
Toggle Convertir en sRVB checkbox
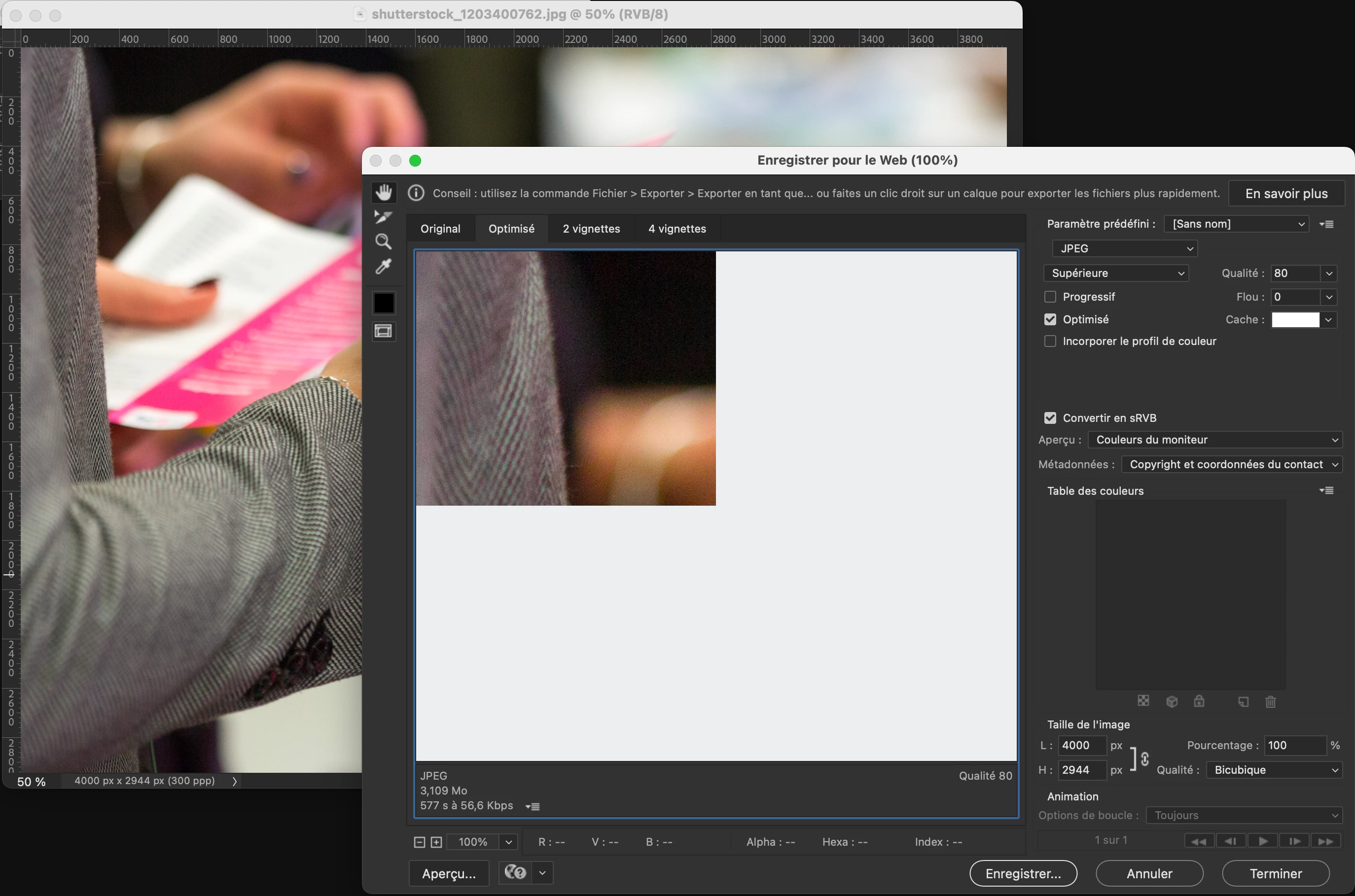pos(1050,418)
